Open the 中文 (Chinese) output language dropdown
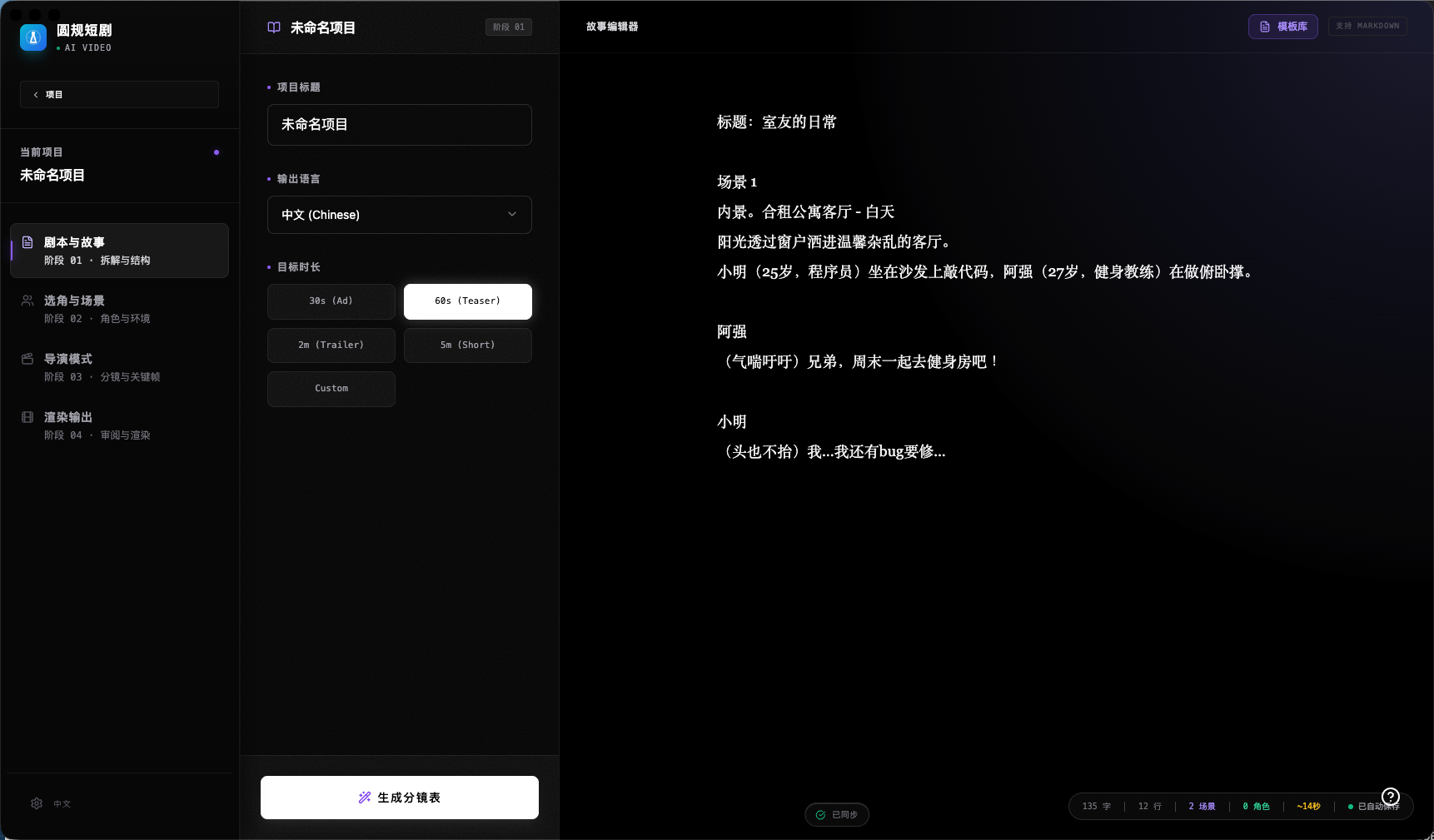This screenshot has height=840, width=1434. [x=399, y=215]
